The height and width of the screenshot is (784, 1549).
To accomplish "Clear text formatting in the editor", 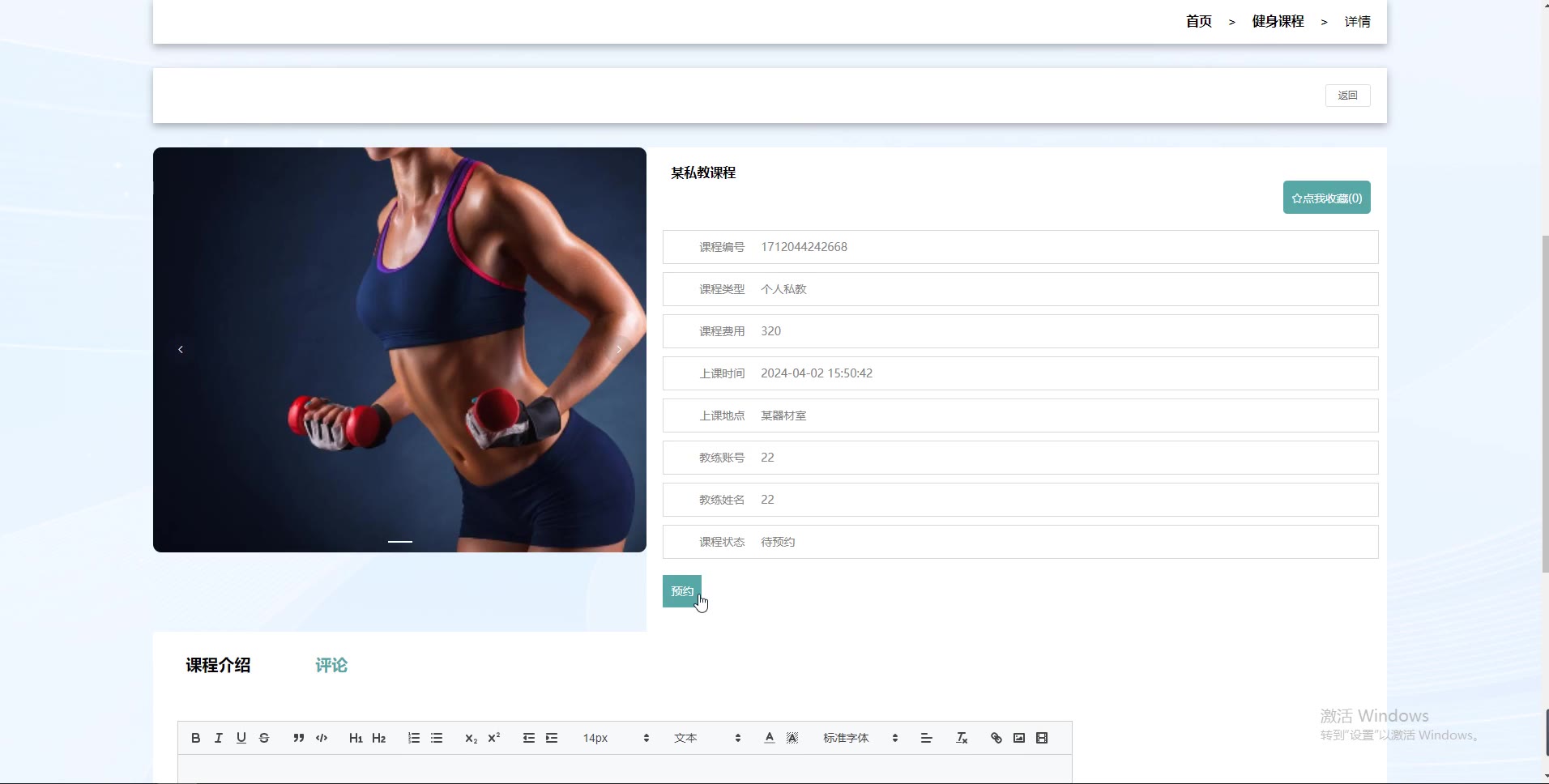I will [962, 738].
